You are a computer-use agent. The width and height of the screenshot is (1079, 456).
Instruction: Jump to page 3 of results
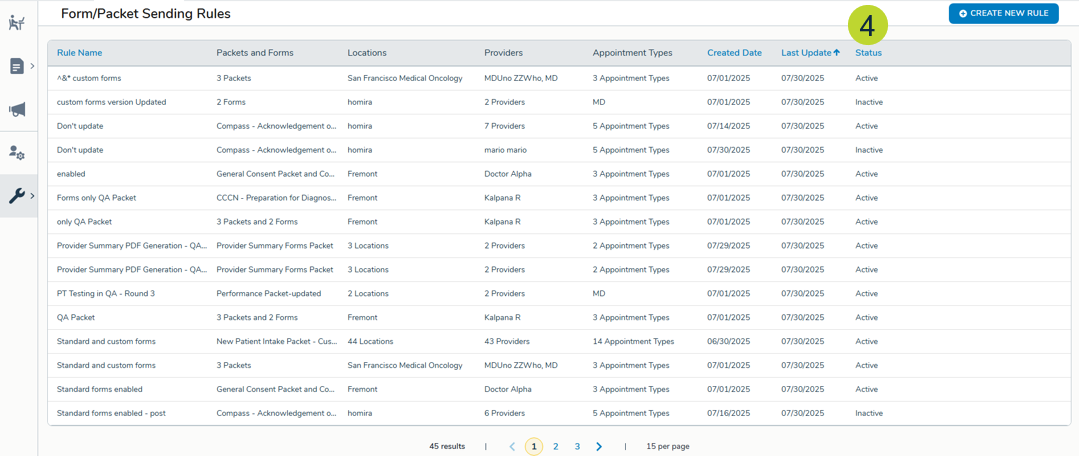point(577,446)
